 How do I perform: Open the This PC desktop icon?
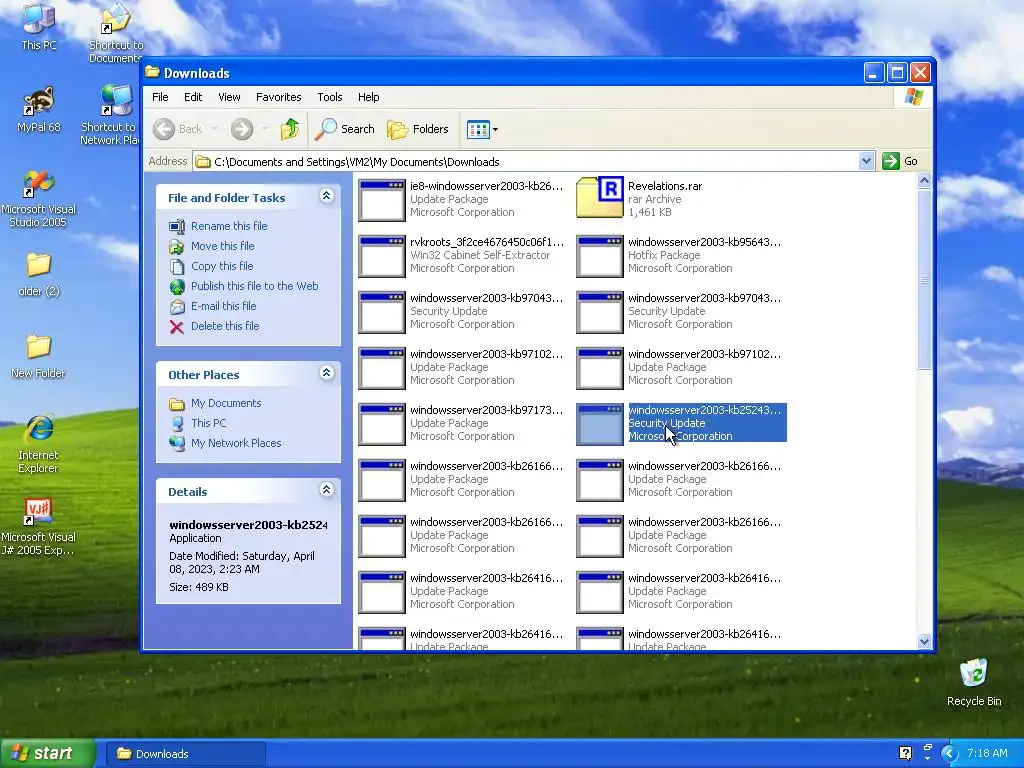click(39, 26)
